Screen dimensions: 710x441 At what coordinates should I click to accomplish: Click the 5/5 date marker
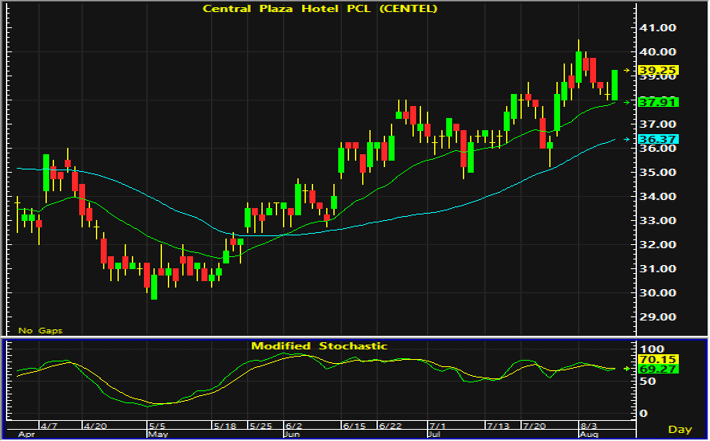(x=158, y=426)
